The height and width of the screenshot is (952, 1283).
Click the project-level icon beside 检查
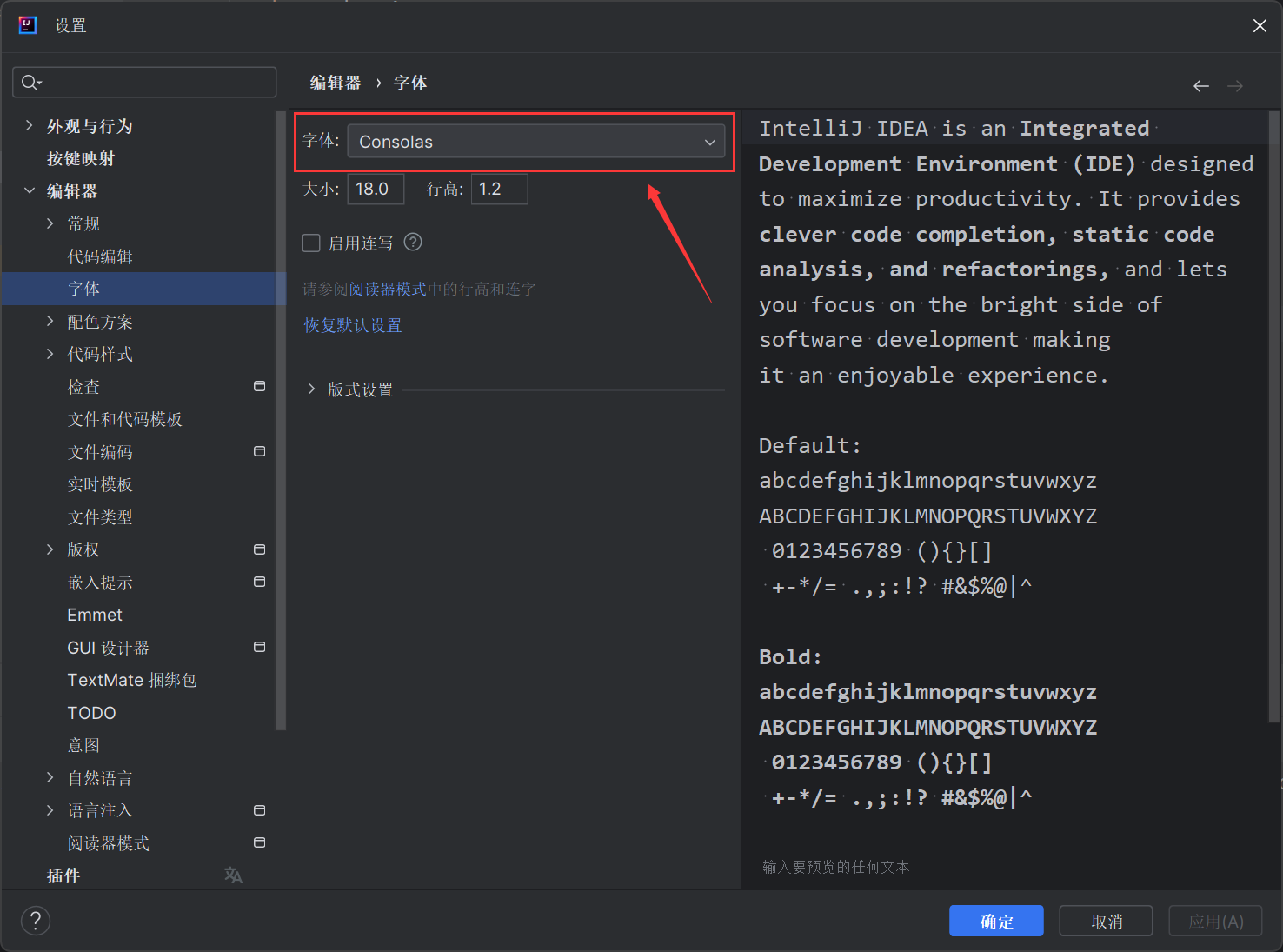(x=259, y=386)
